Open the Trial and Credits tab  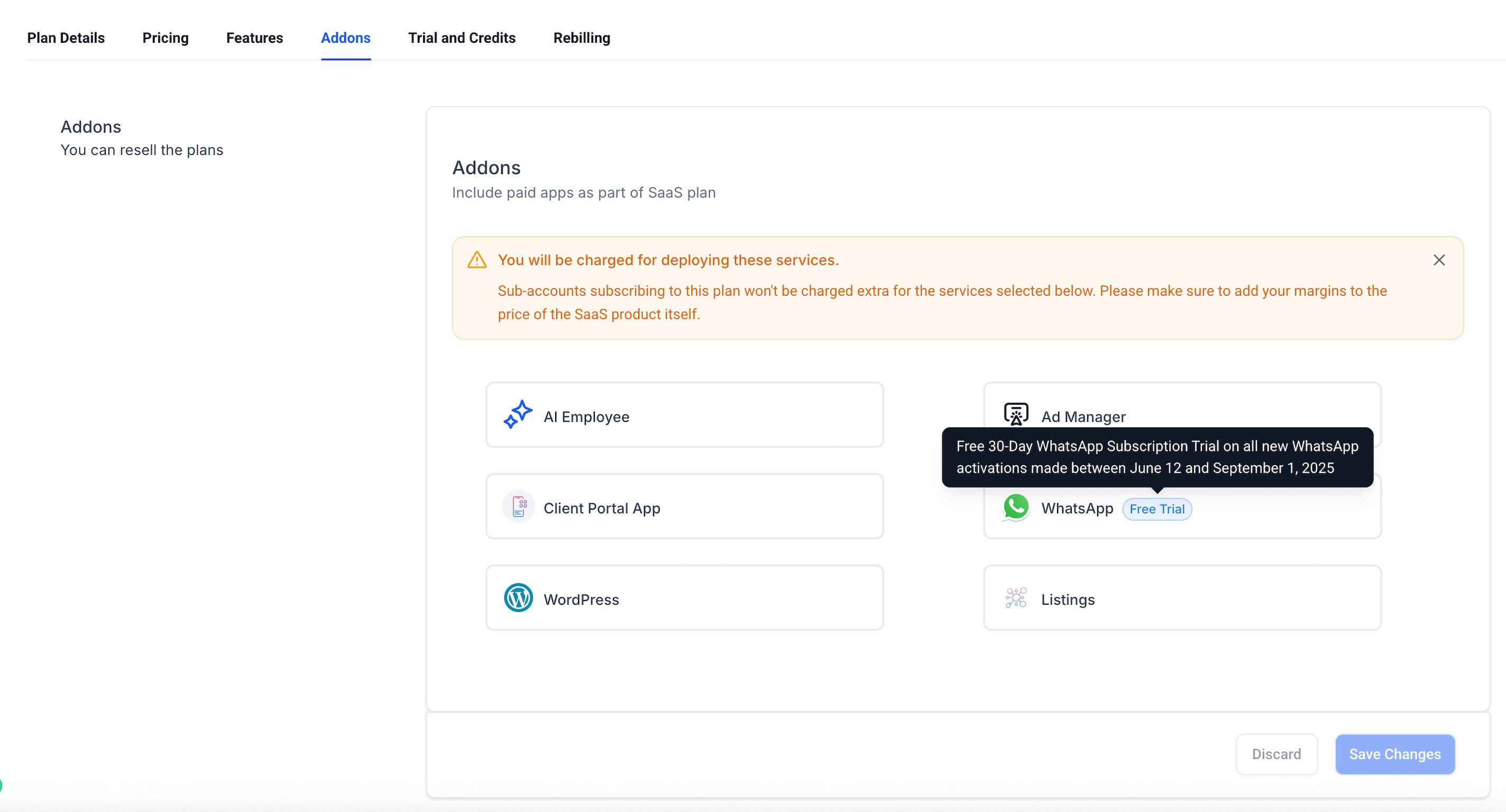[461, 38]
